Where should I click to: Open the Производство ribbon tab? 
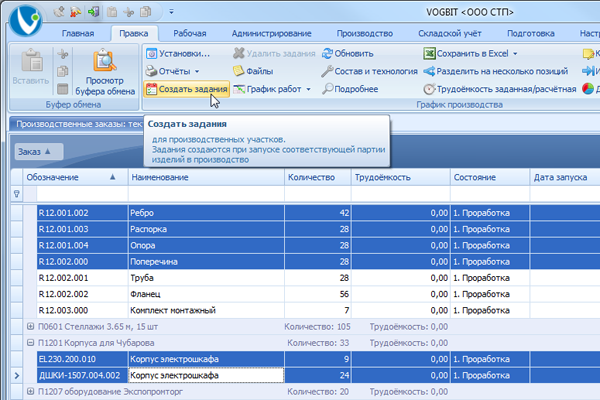click(x=364, y=33)
